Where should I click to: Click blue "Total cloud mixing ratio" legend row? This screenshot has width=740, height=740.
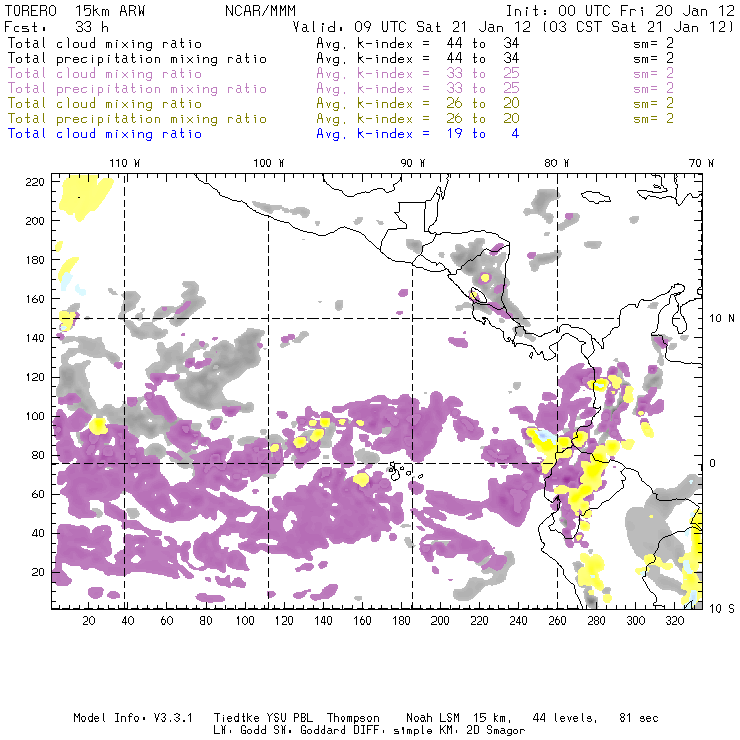click(x=105, y=135)
